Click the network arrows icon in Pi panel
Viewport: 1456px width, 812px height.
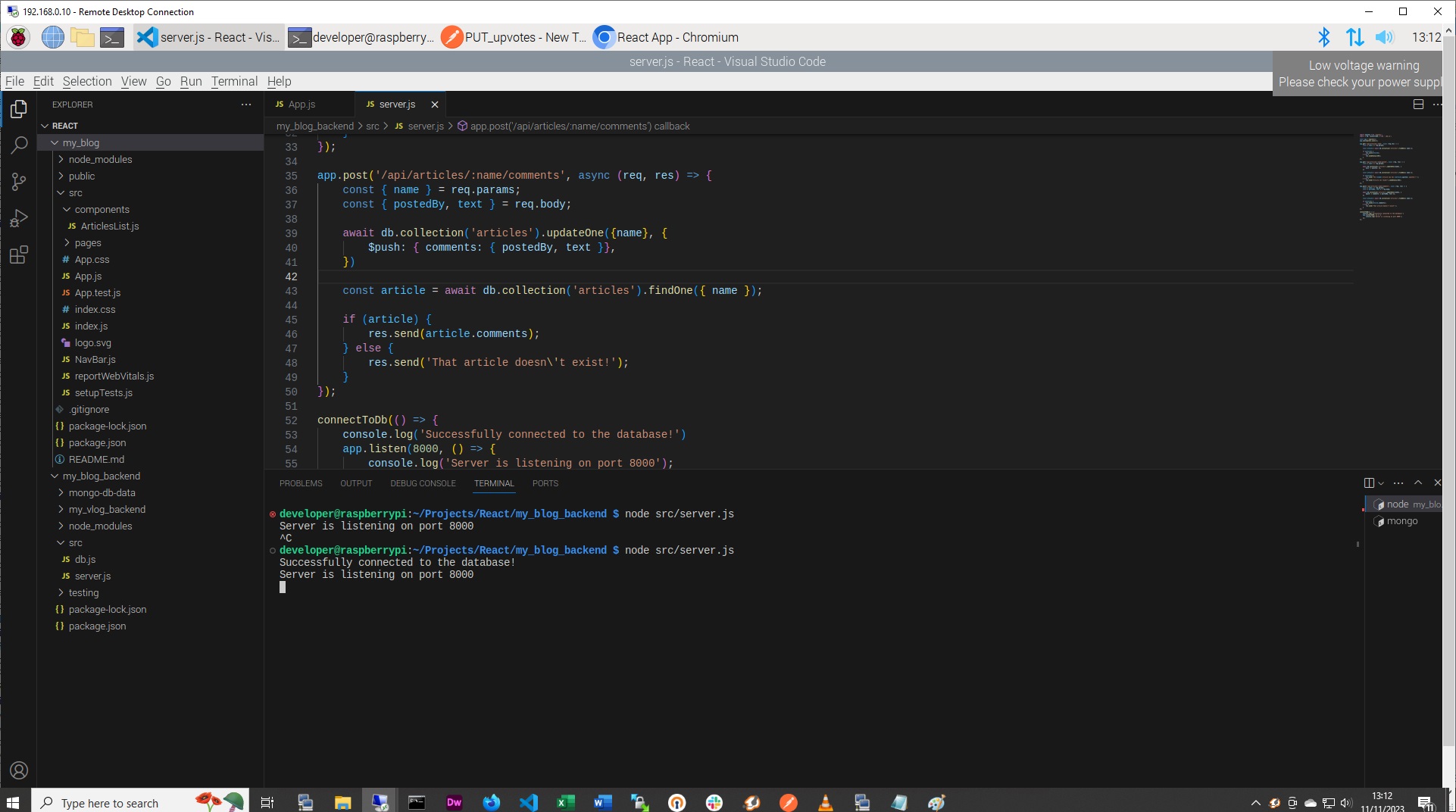click(1354, 37)
